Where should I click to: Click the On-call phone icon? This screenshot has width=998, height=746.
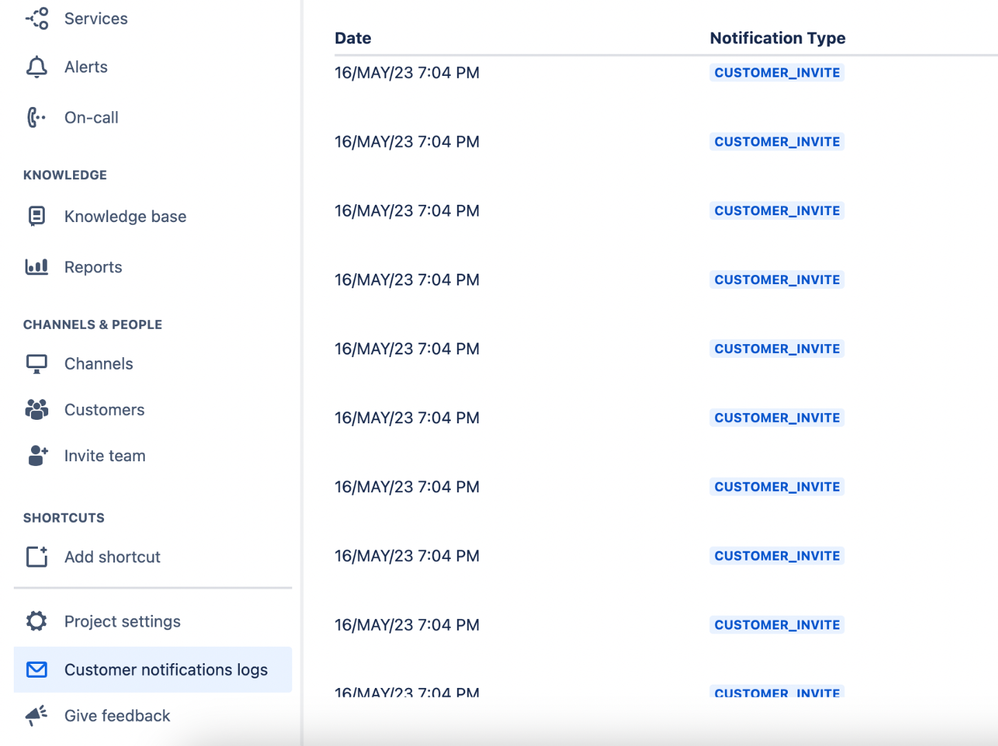tap(36, 117)
